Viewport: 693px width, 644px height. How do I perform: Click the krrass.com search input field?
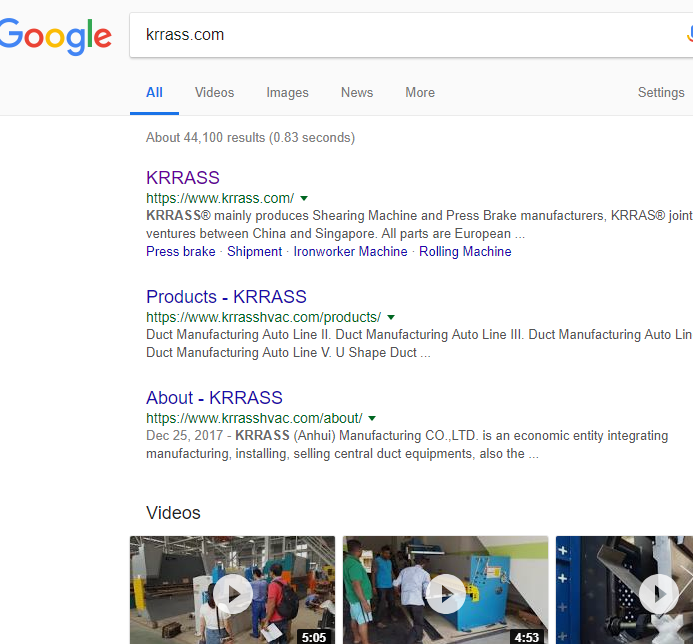click(411, 35)
